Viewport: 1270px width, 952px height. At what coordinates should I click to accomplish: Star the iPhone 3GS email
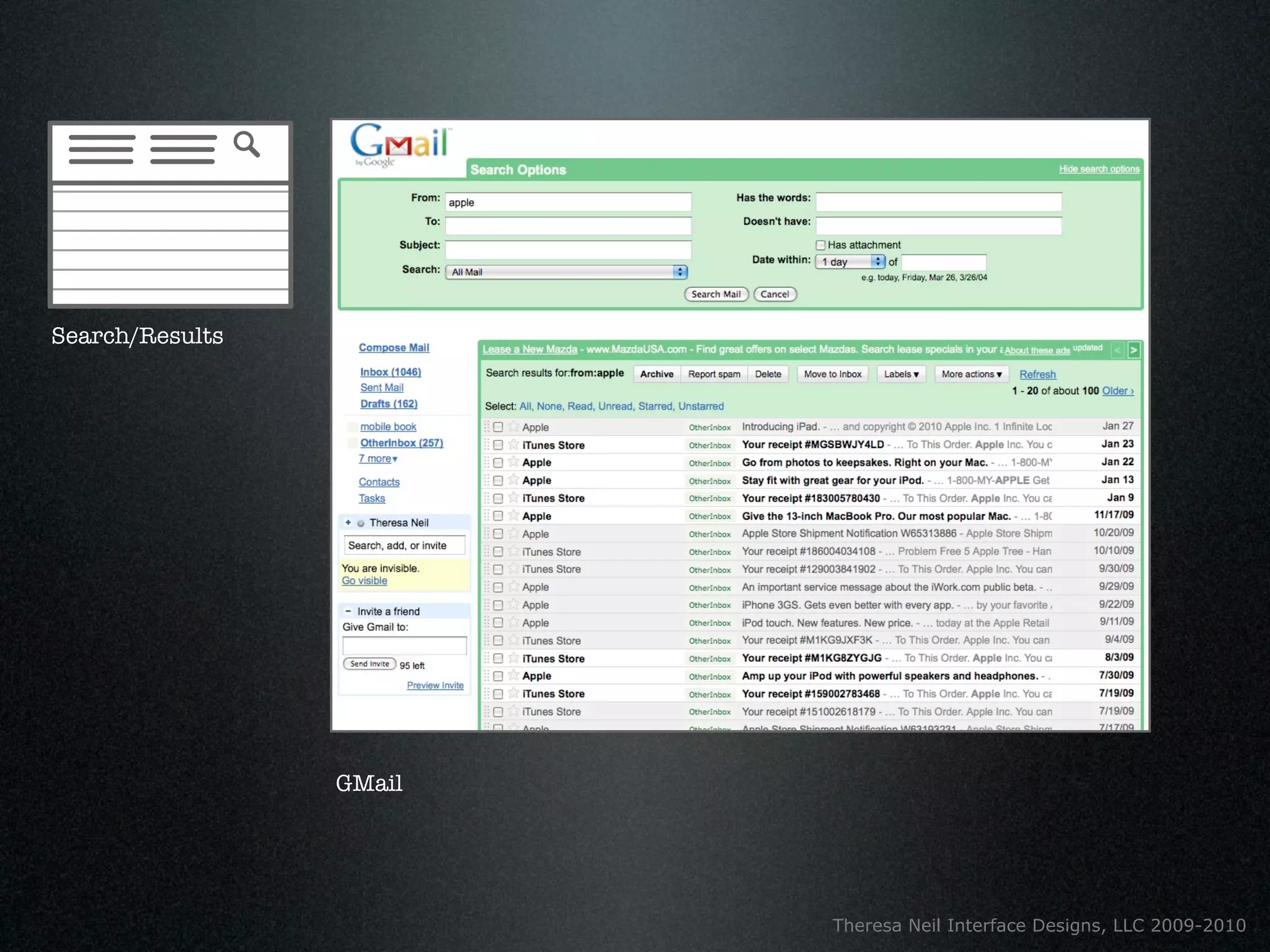pos(513,605)
